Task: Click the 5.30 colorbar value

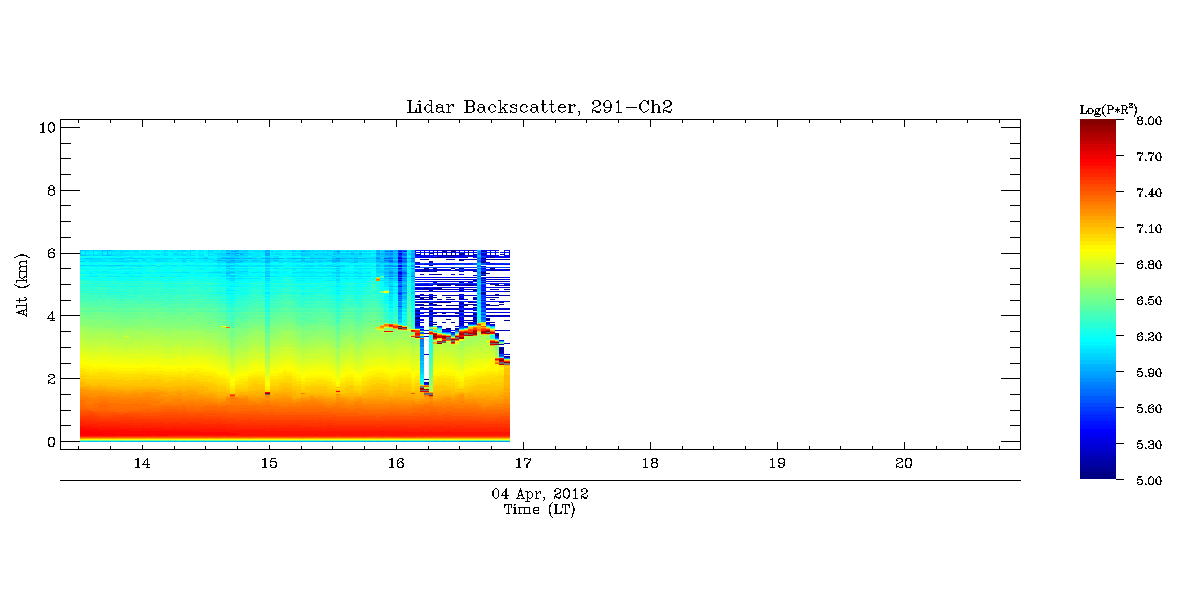Action: pyautogui.click(x=1148, y=445)
